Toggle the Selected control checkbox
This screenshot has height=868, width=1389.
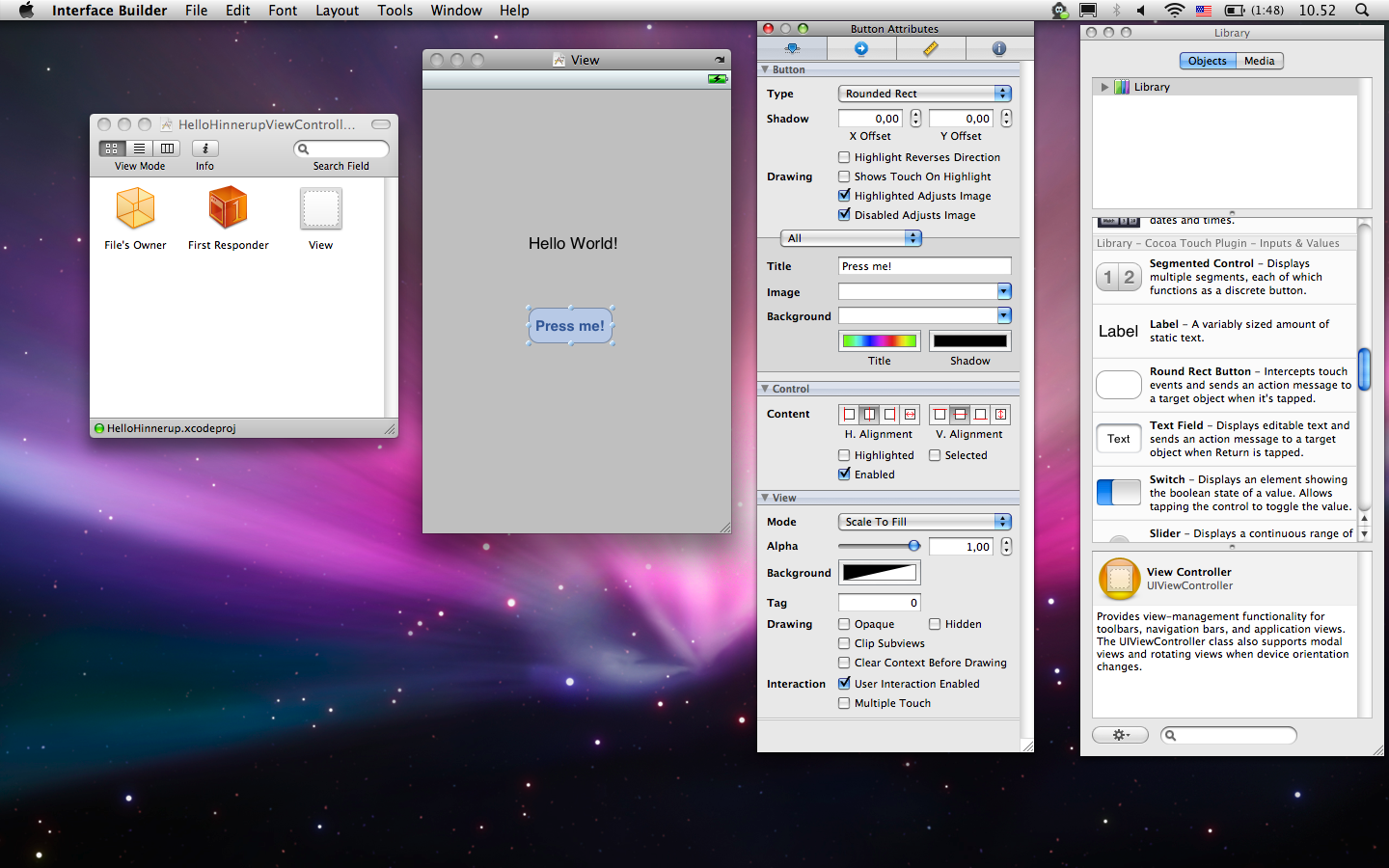point(935,455)
